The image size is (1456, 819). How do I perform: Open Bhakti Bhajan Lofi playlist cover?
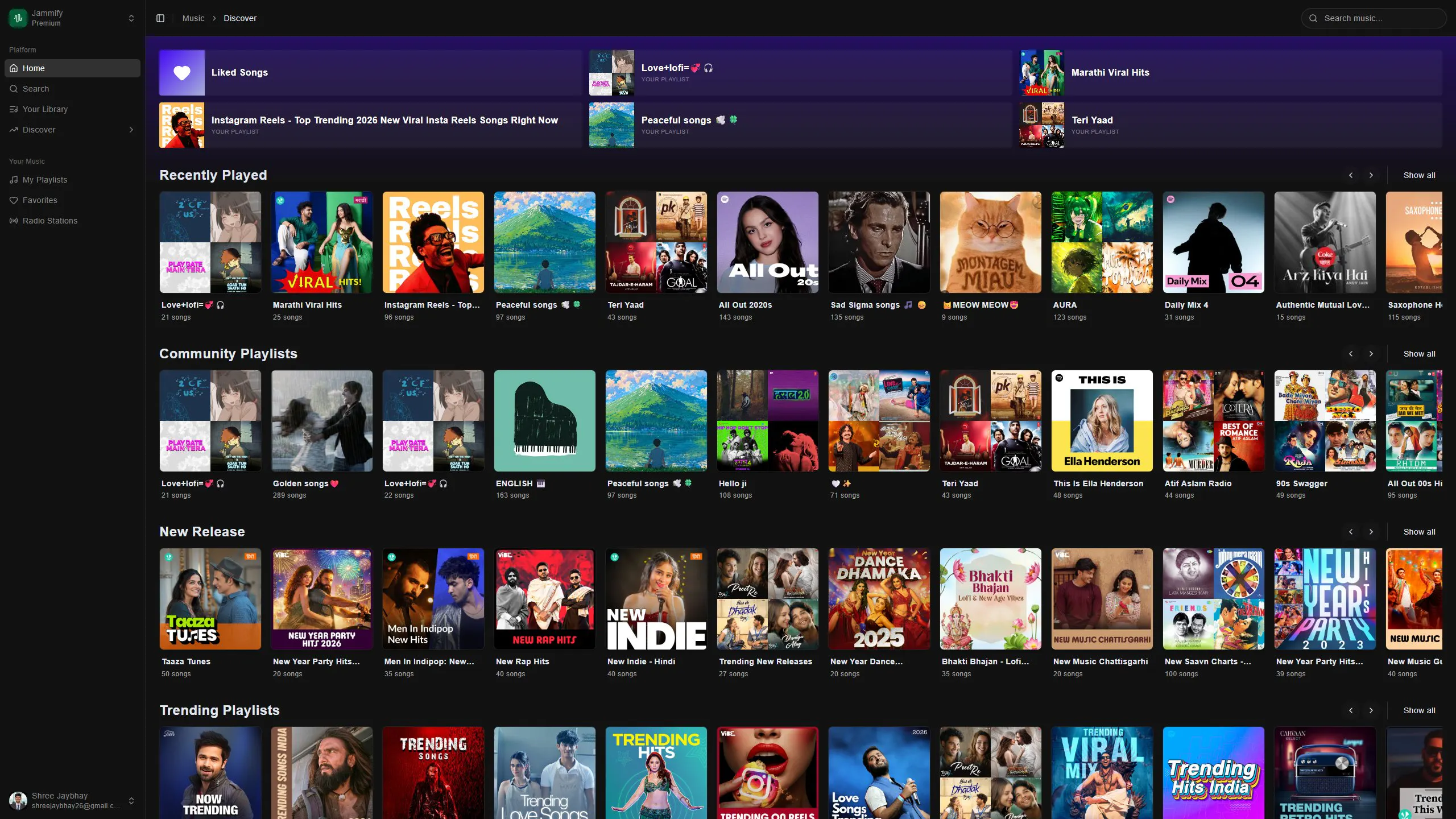[x=991, y=599]
